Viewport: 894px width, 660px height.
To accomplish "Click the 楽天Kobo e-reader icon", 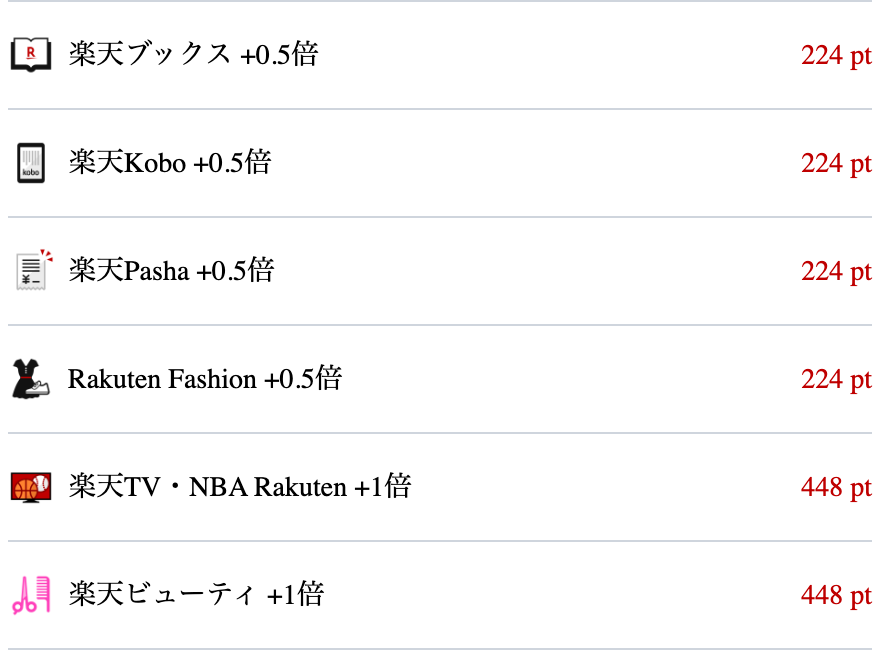I will tap(31, 163).
